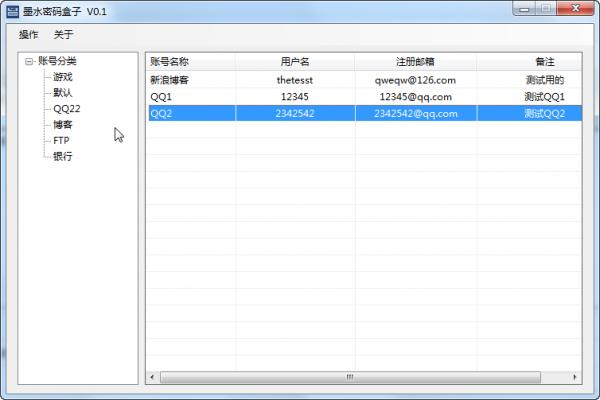The width and height of the screenshot is (600, 400).
Task: Open the 操作 menu
Action: (x=29, y=35)
